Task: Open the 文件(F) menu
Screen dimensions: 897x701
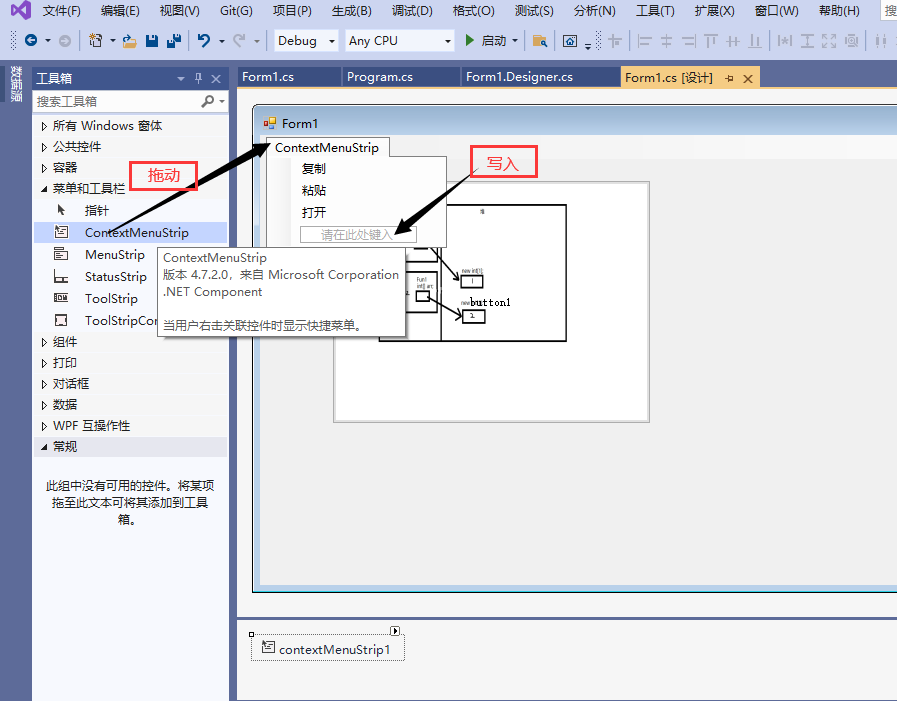Action: [62, 10]
